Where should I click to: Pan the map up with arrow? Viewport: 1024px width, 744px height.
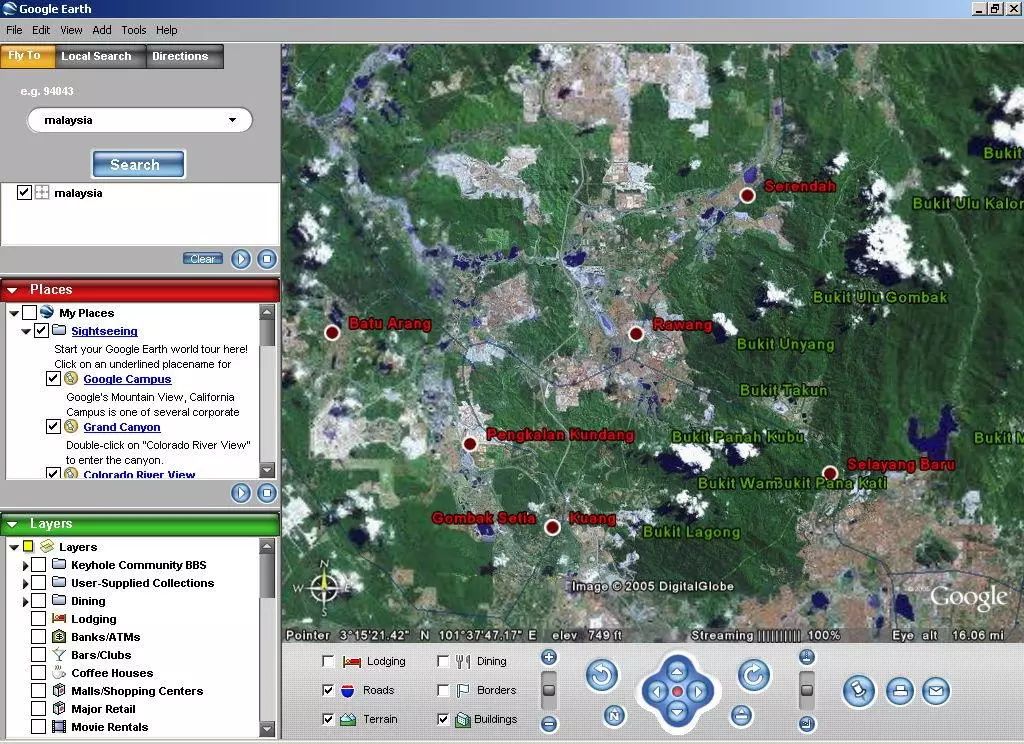pyautogui.click(x=677, y=670)
